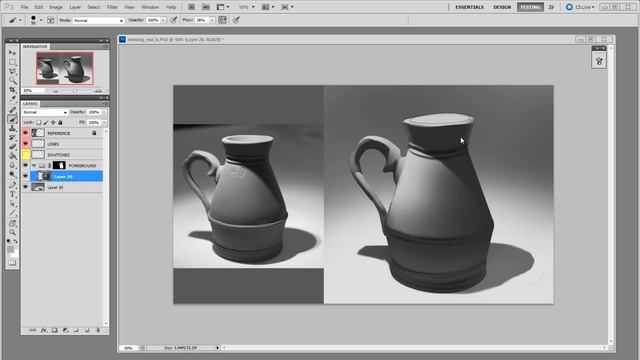Select the Rectangular Marquee tool
The width and height of the screenshot is (640, 360).
pos(12,62)
